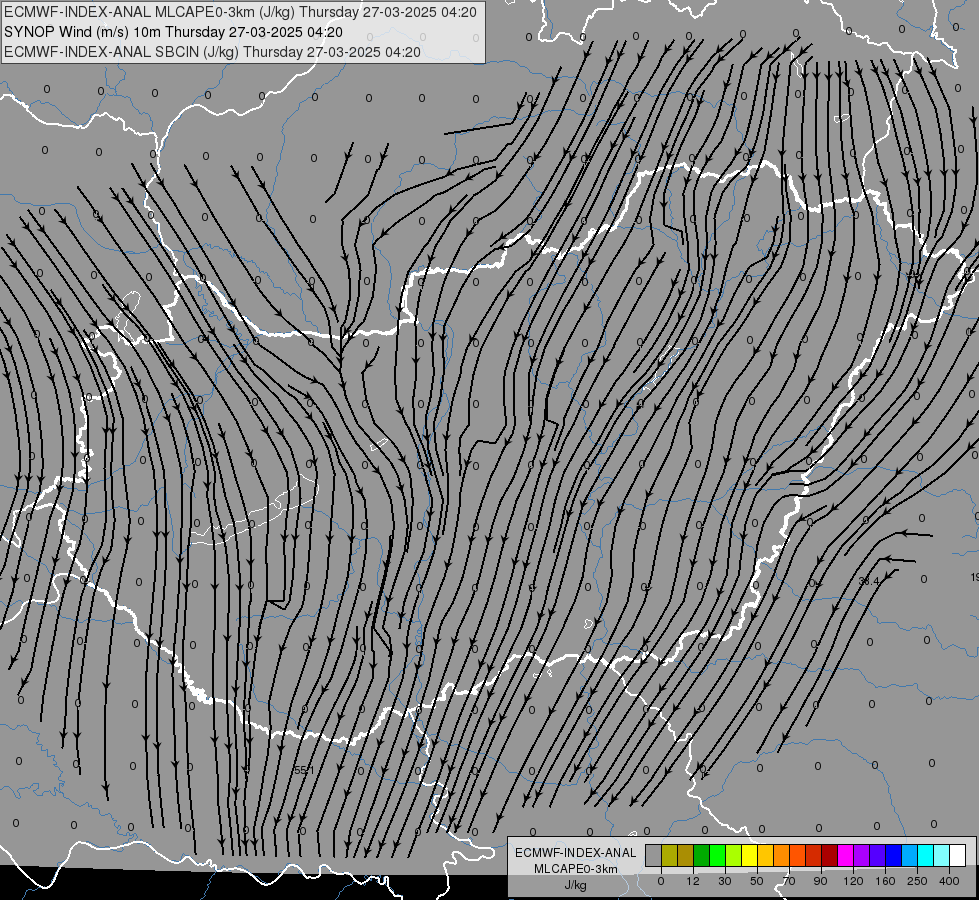This screenshot has height=900, width=979.
Task: Pick the amber swatch above the 50 label
Action: [x=765, y=855]
